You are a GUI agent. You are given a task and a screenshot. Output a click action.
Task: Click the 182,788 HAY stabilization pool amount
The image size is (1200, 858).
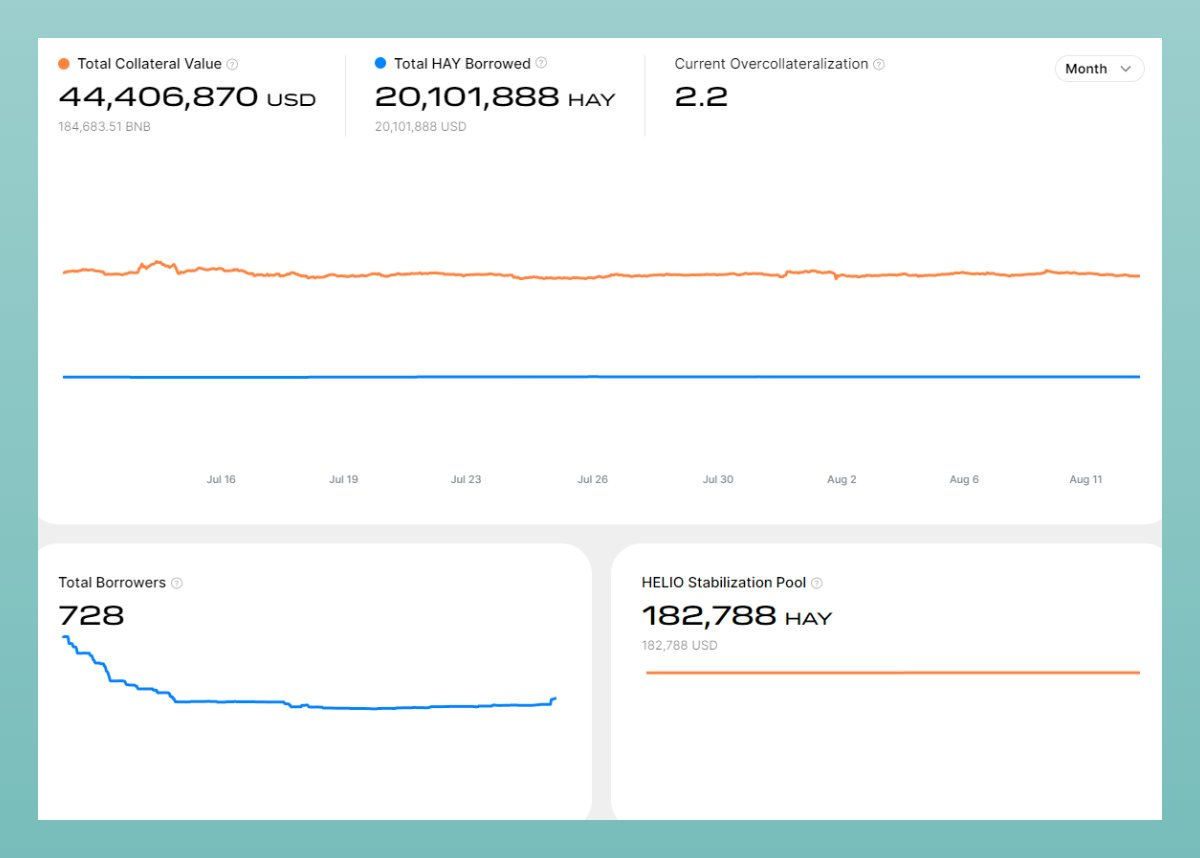(x=736, y=615)
